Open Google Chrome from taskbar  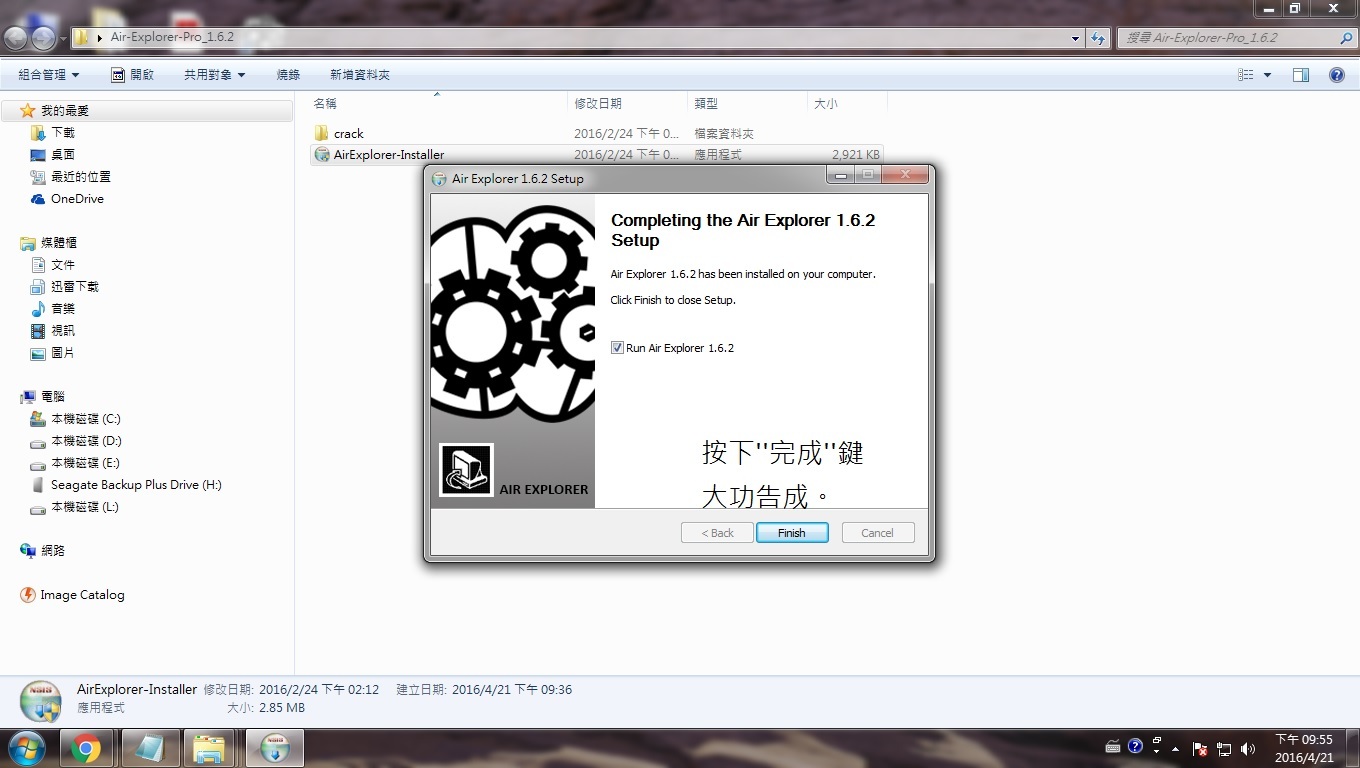[x=86, y=748]
